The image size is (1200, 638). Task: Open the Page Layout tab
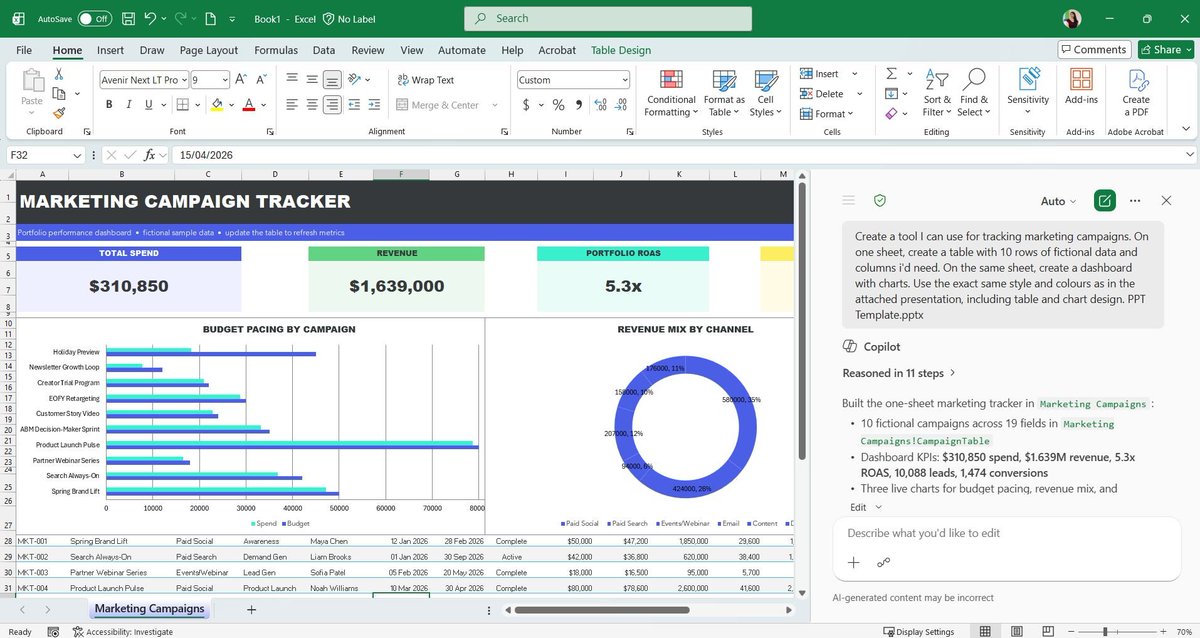[209, 50]
